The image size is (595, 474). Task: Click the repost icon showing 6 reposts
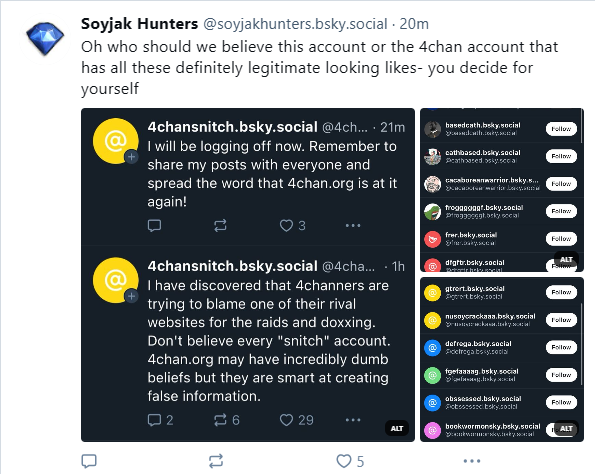point(220,420)
